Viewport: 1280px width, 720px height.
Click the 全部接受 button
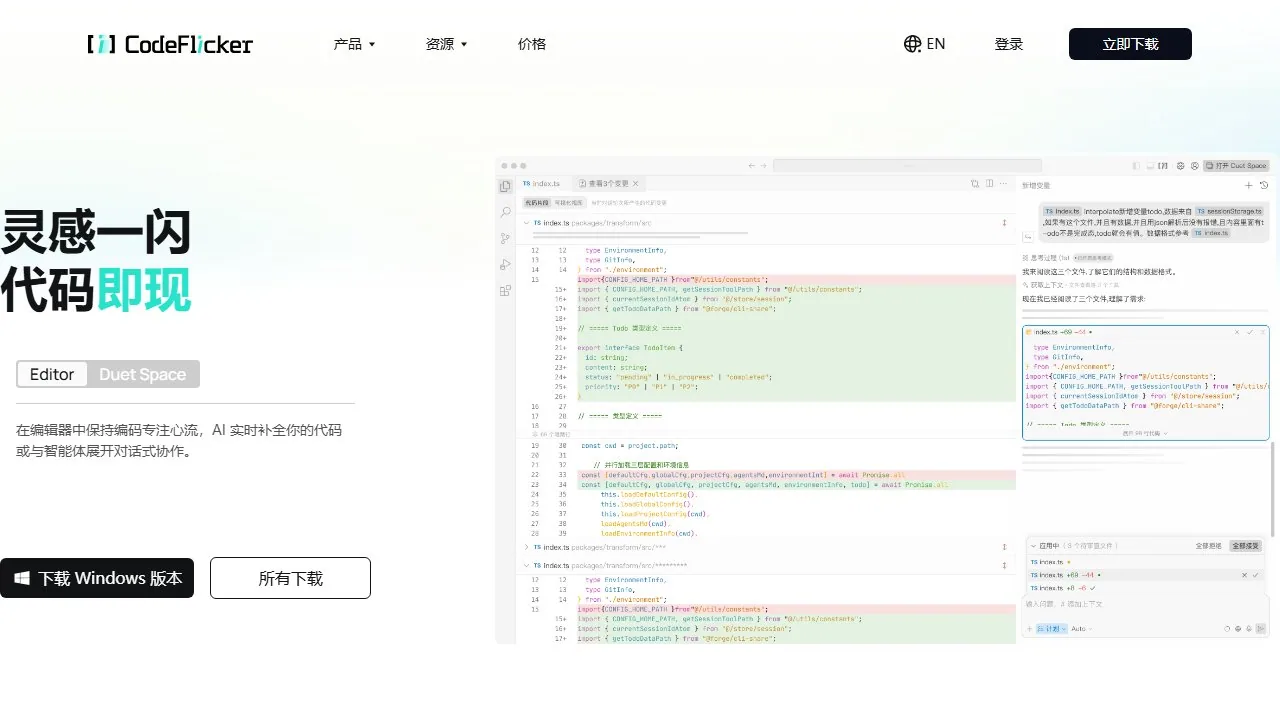[x=1246, y=546]
